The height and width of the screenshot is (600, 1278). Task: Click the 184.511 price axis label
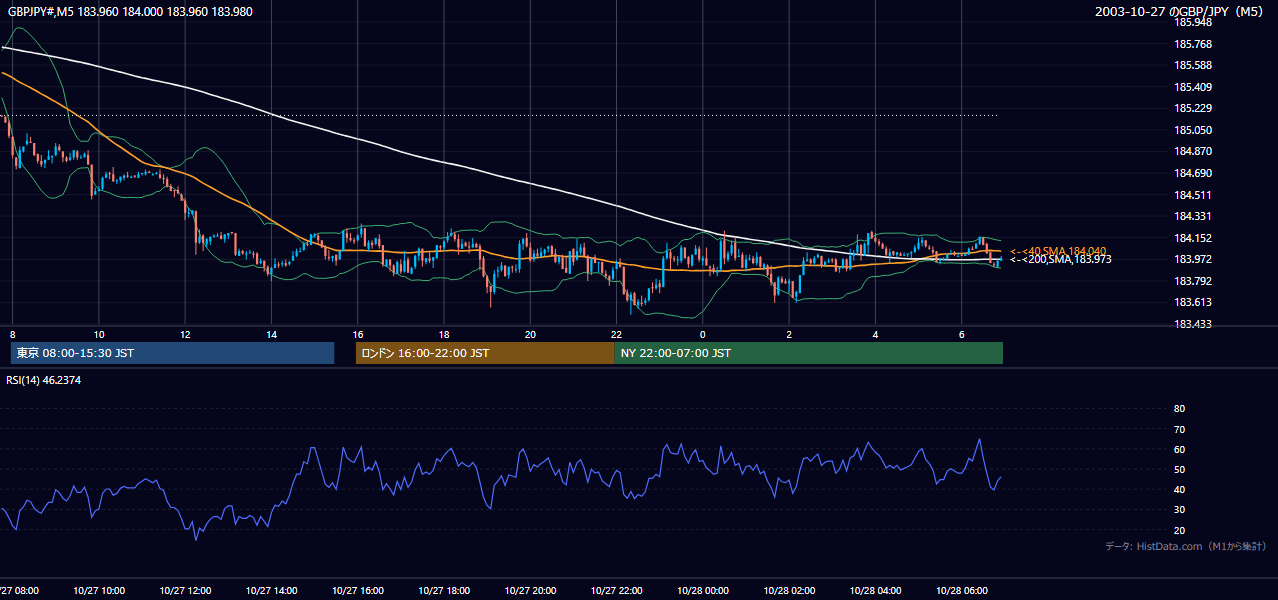(1193, 195)
